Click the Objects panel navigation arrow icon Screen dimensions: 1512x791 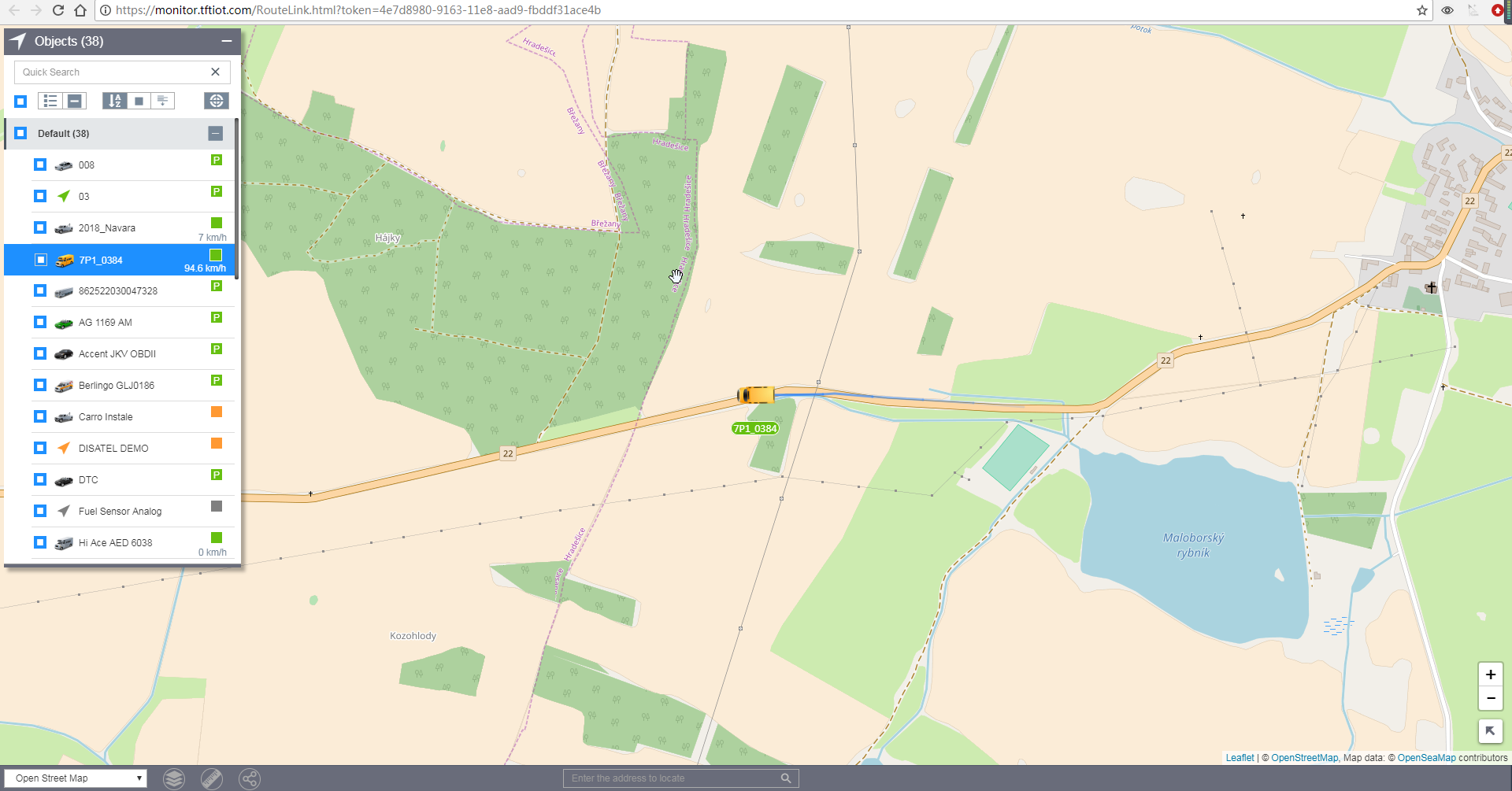pyautogui.click(x=18, y=41)
